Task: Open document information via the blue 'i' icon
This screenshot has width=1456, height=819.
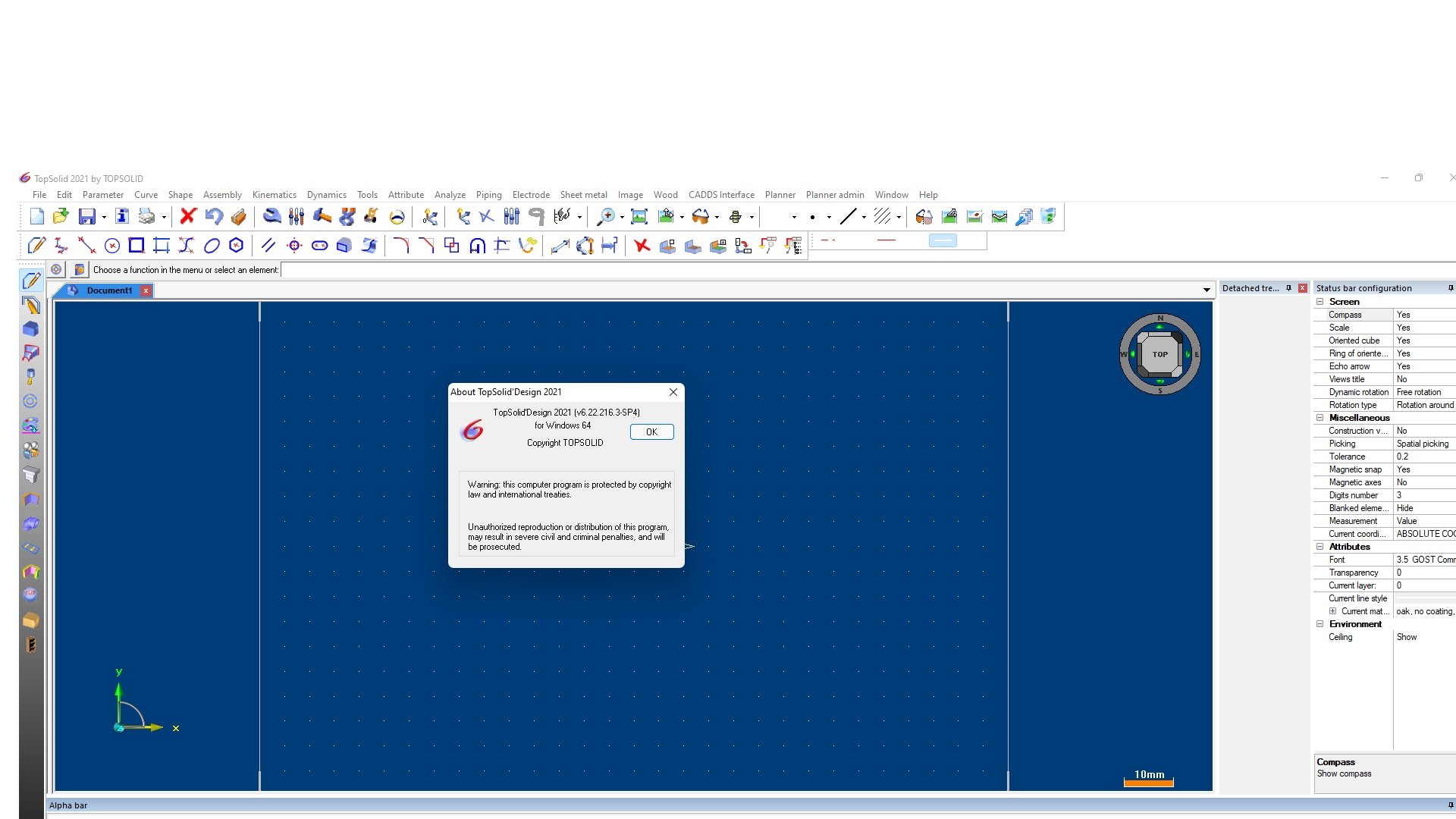Action: (x=122, y=217)
